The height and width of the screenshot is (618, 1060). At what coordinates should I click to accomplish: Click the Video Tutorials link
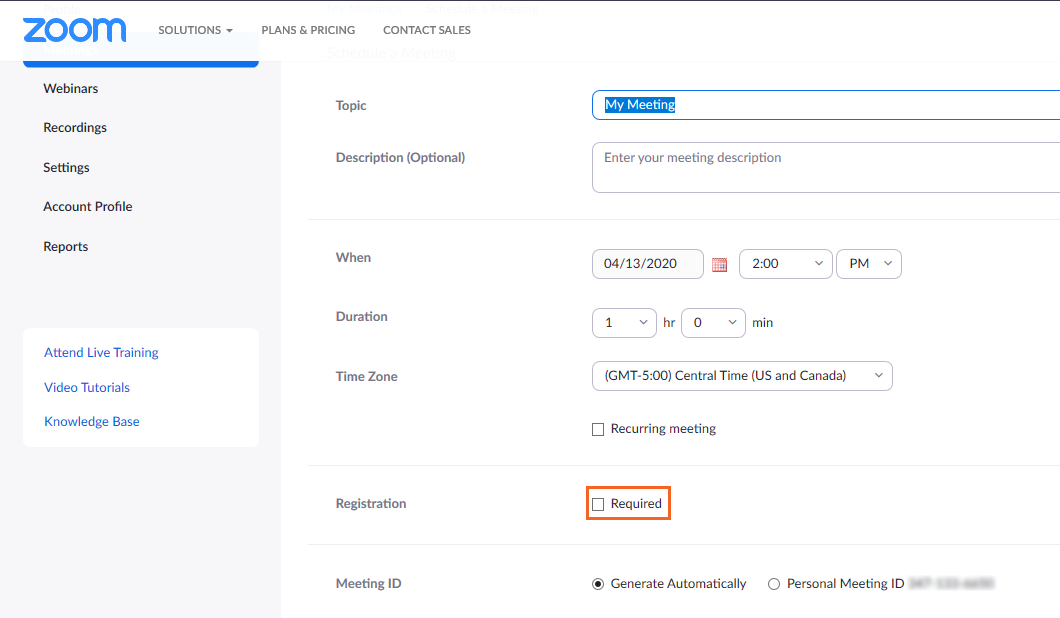tap(86, 387)
